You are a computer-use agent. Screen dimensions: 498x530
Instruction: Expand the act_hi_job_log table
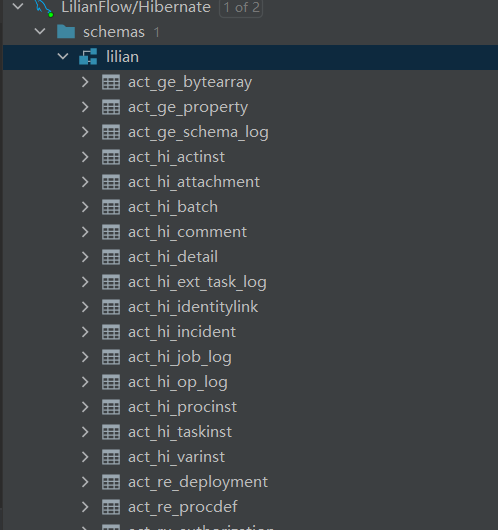(x=85, y=357)
